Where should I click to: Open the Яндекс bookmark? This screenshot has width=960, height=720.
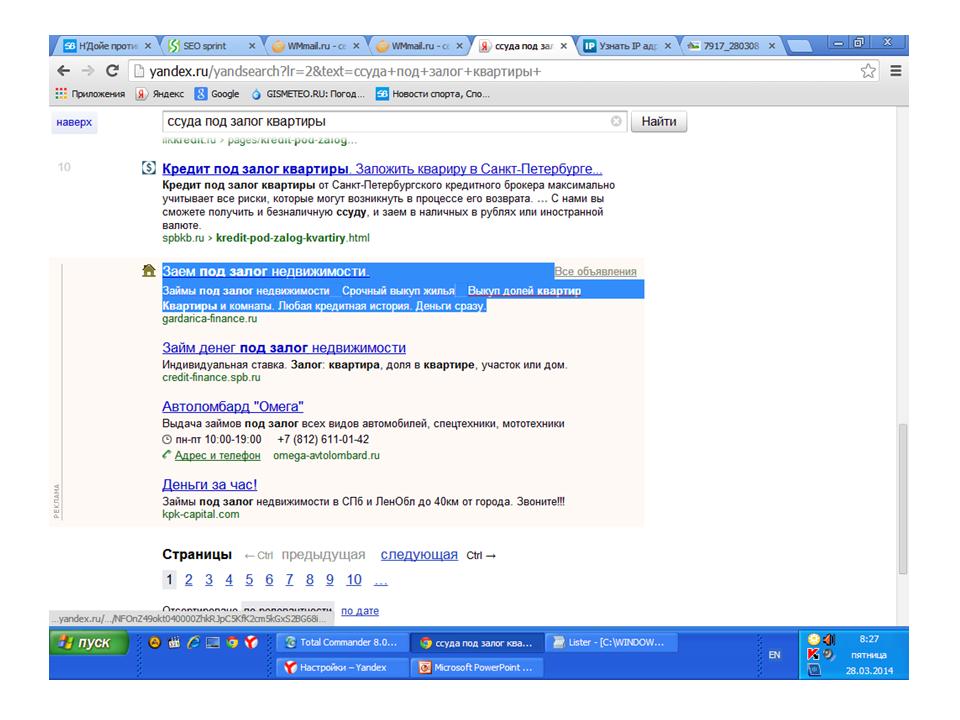[160, 94]
